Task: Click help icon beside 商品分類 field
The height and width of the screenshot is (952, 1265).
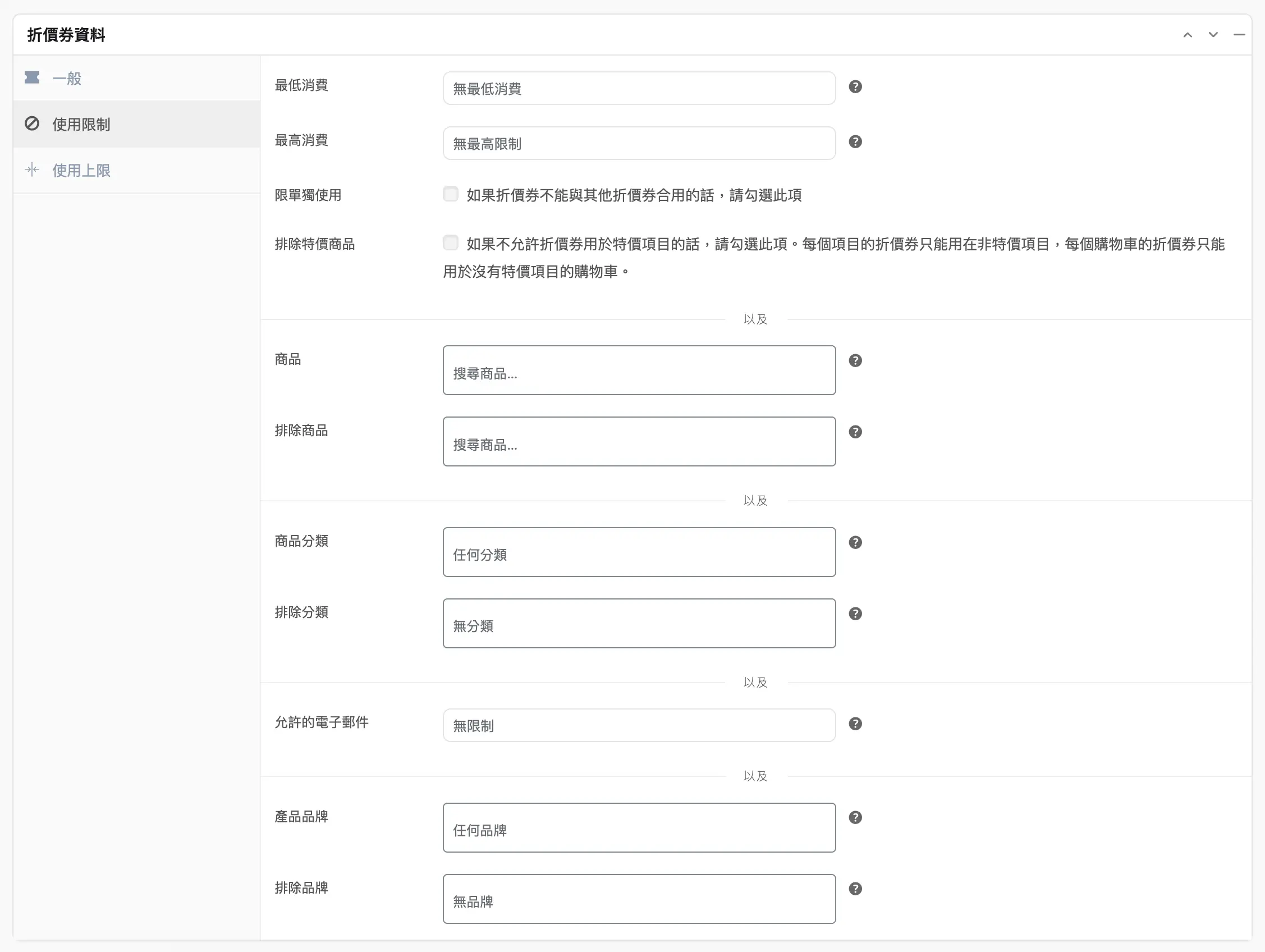Action: [855, 542]
